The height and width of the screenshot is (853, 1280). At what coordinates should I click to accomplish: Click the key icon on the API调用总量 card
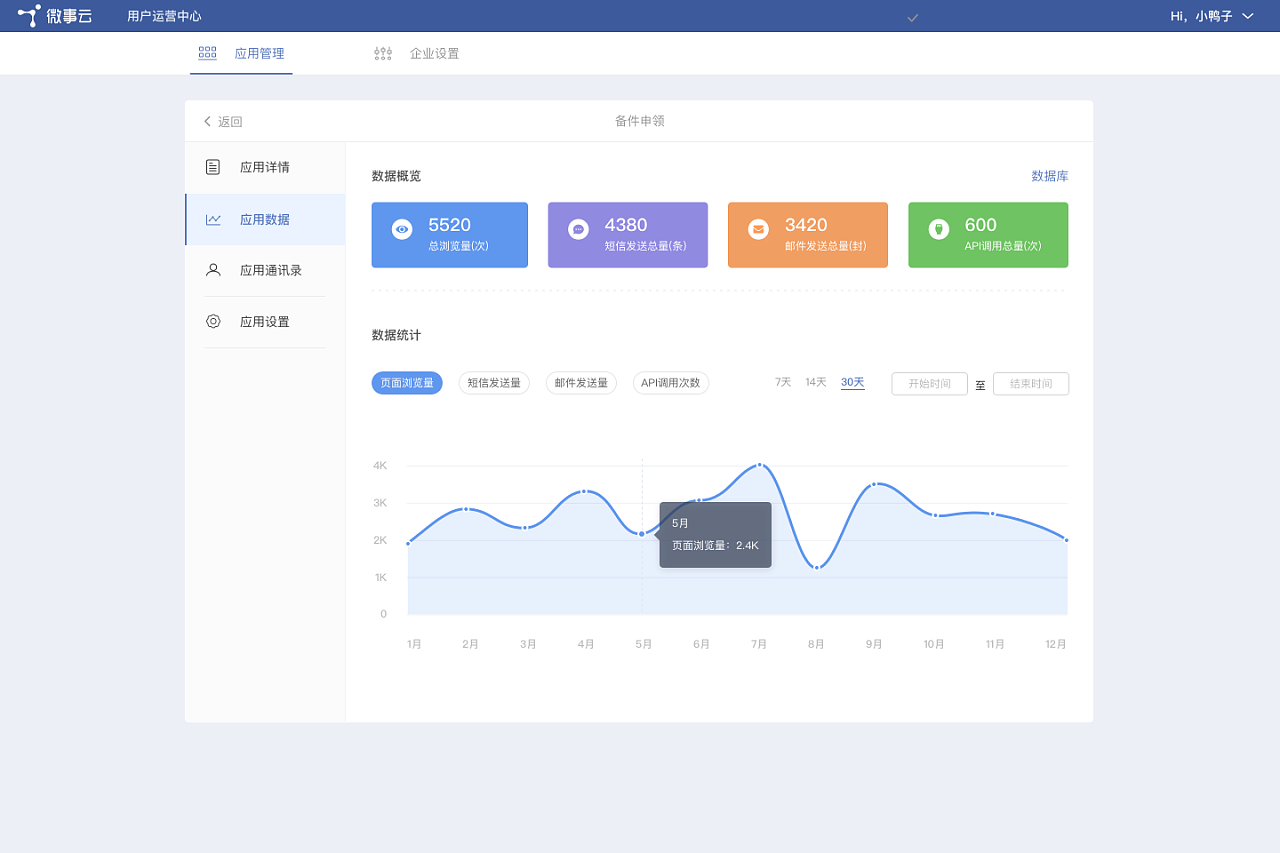point(940,230)
